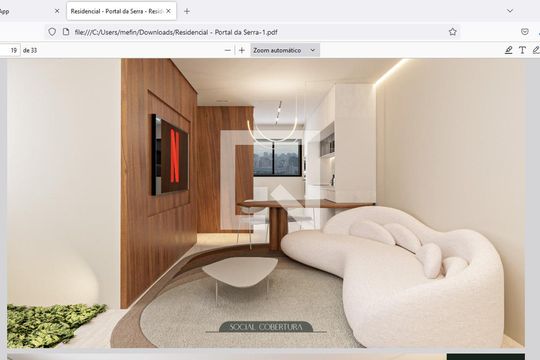Click the living room render PDF page image
This screenshot has width=540, height=360.
pyautogui.click(x=266, y=203)
